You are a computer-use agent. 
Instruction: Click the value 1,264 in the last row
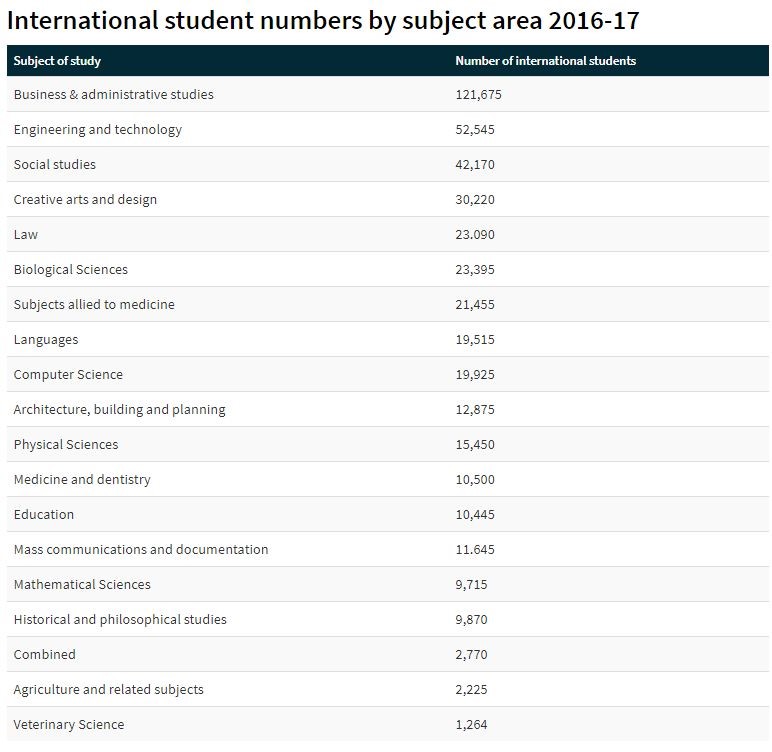pyautogui.click(x=471, y=725)
